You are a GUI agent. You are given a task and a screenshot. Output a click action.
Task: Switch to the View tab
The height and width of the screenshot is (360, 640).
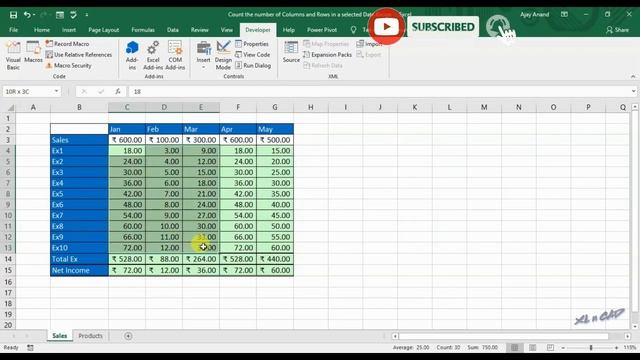227,30
